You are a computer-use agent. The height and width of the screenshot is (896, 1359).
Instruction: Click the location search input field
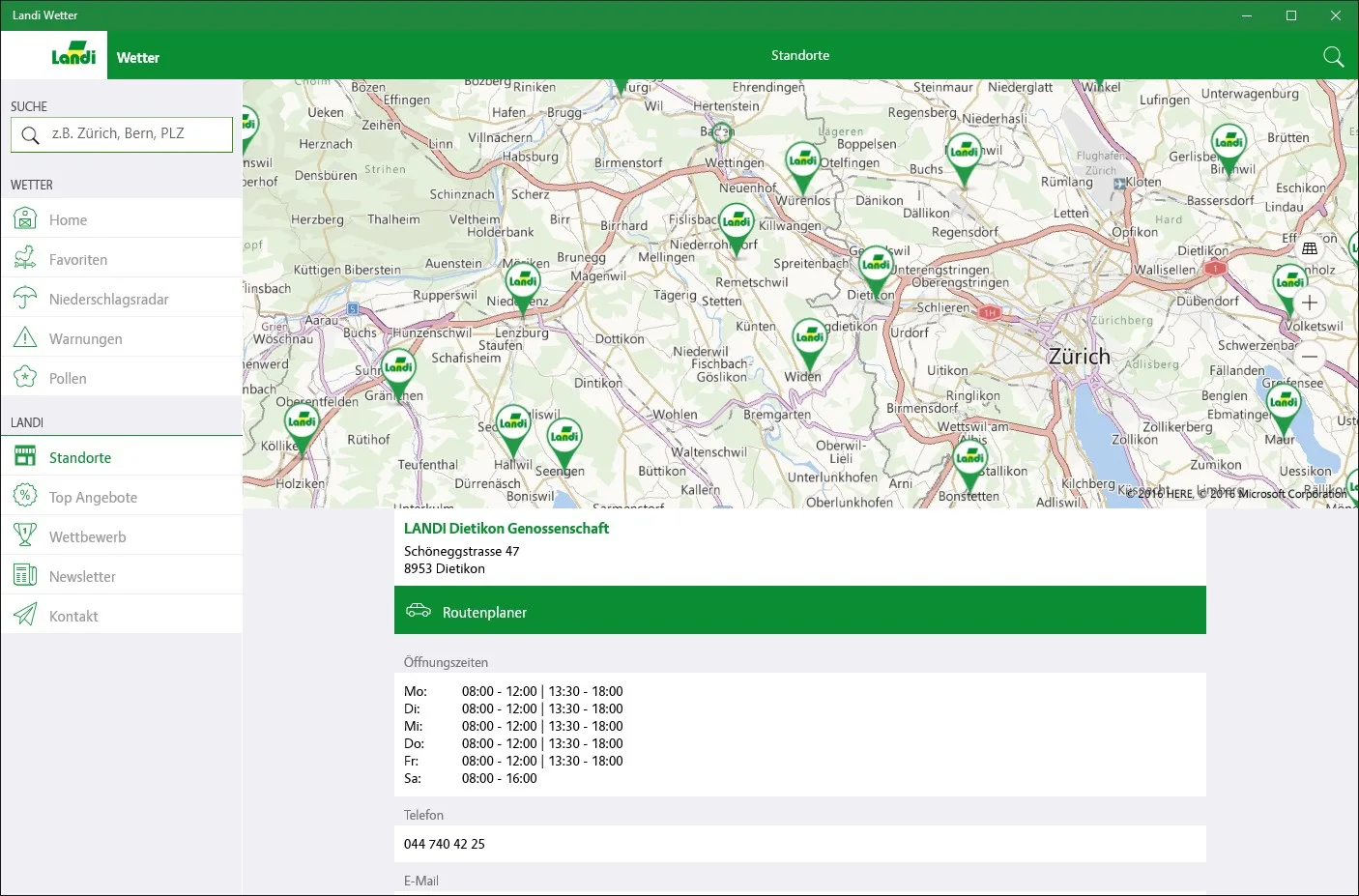(122, 134)
